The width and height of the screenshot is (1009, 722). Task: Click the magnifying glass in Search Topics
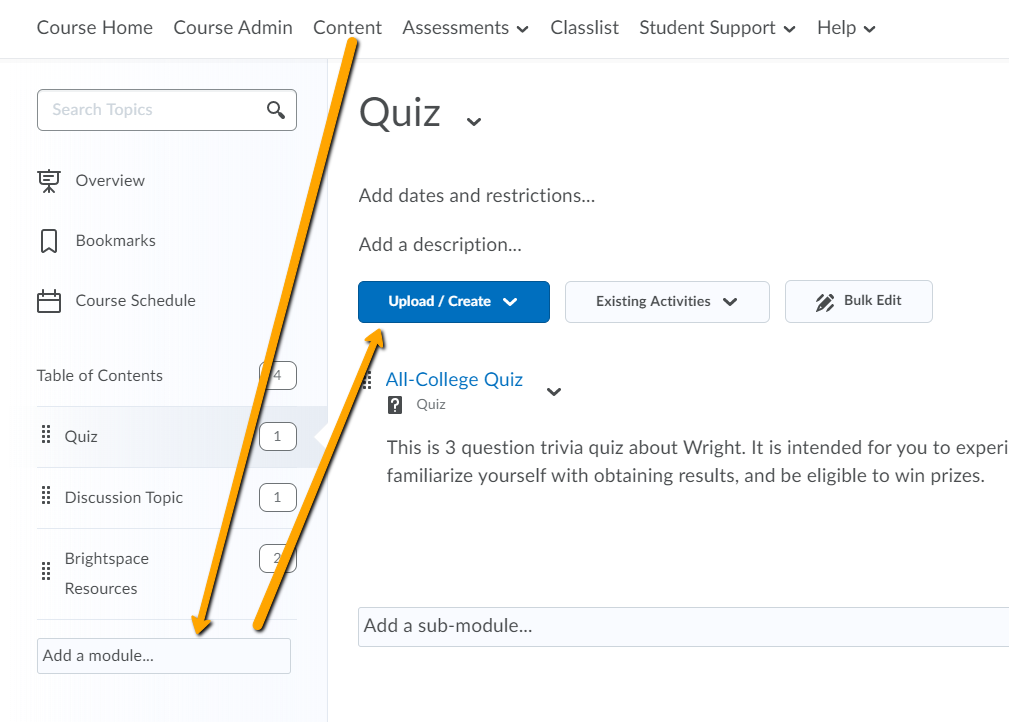pos(275,110)
